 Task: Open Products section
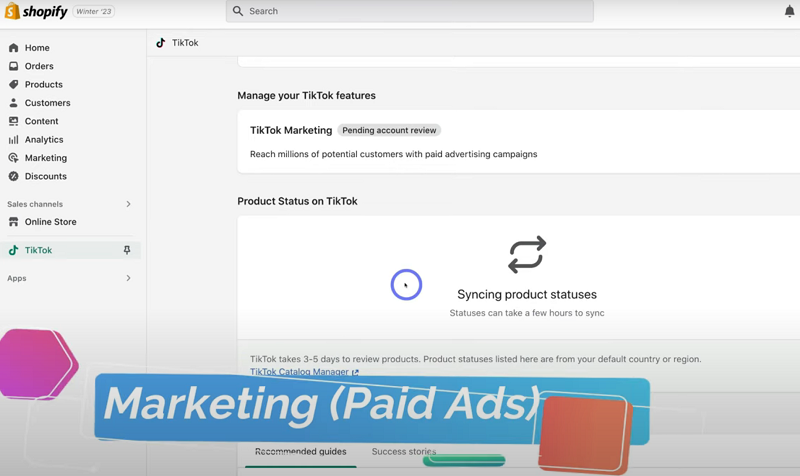pos(44,84)
